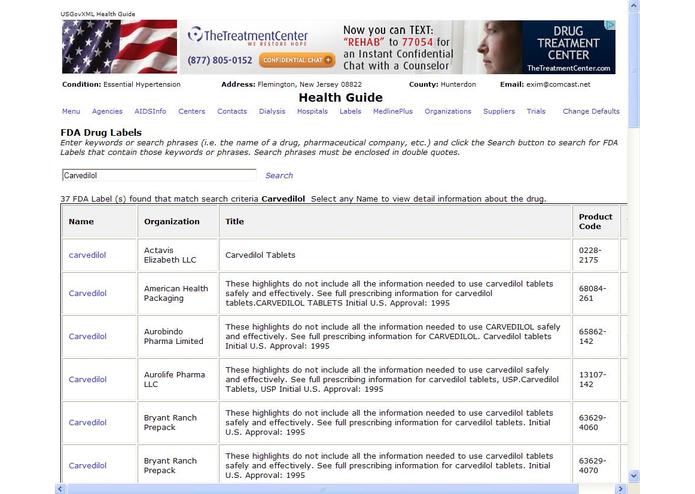The image size is (695, 494).
Task: Click the 'Health Guide' page title
Action: (x=340, y=97)
